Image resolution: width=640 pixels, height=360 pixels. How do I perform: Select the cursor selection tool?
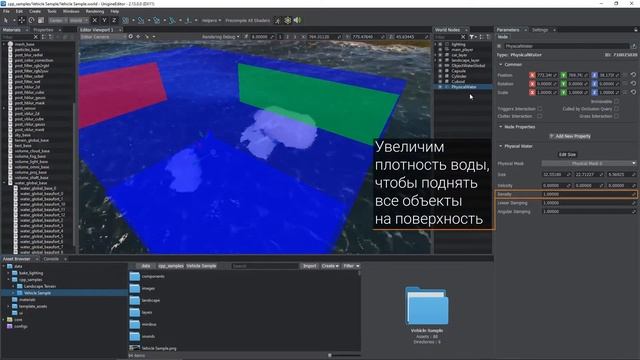pyautogui.click(x=6, y=20)
